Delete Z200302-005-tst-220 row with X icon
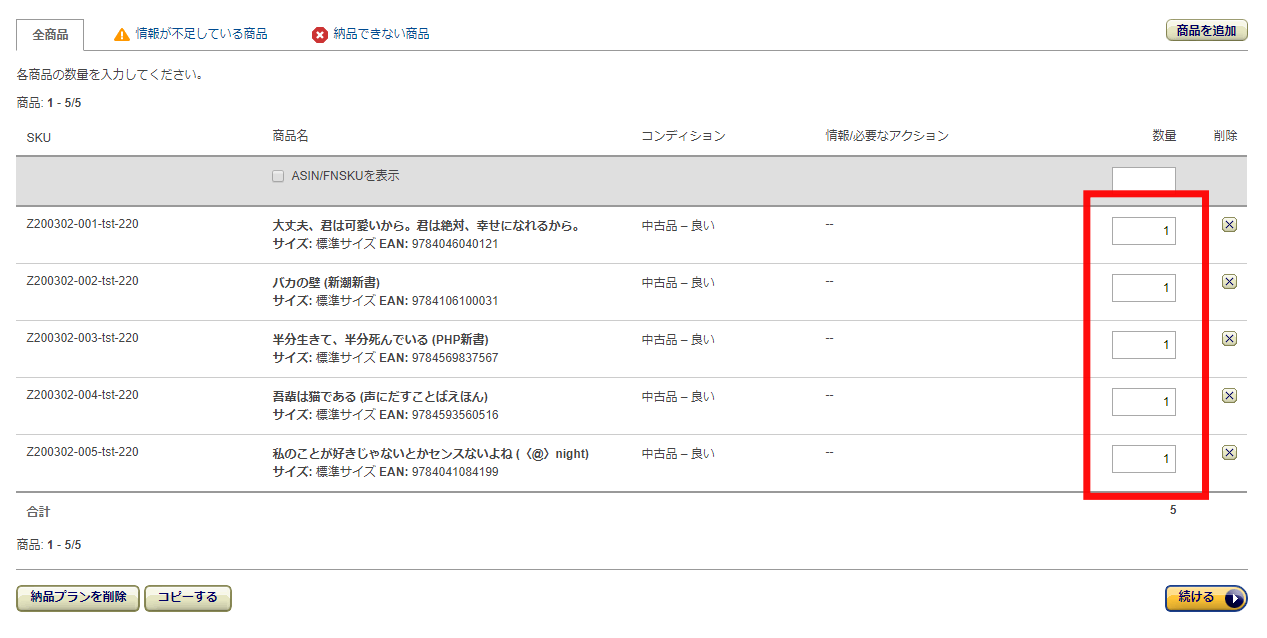The height and width of the screenshot is (638, 1267). (1229, 453)
